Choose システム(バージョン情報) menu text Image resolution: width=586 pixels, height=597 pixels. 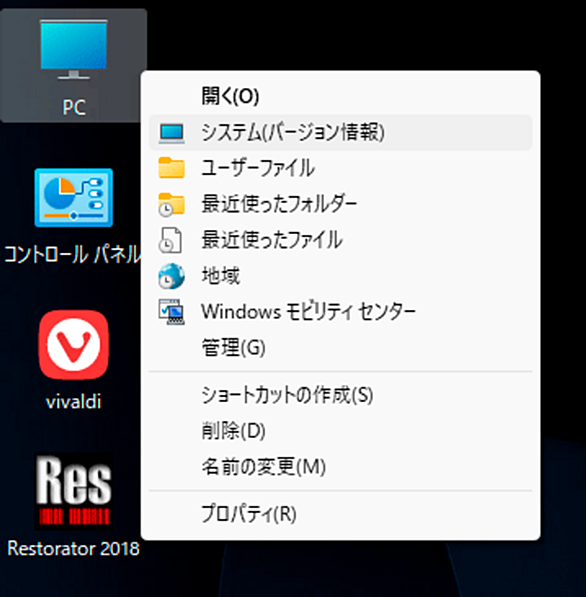click(293, 132)
